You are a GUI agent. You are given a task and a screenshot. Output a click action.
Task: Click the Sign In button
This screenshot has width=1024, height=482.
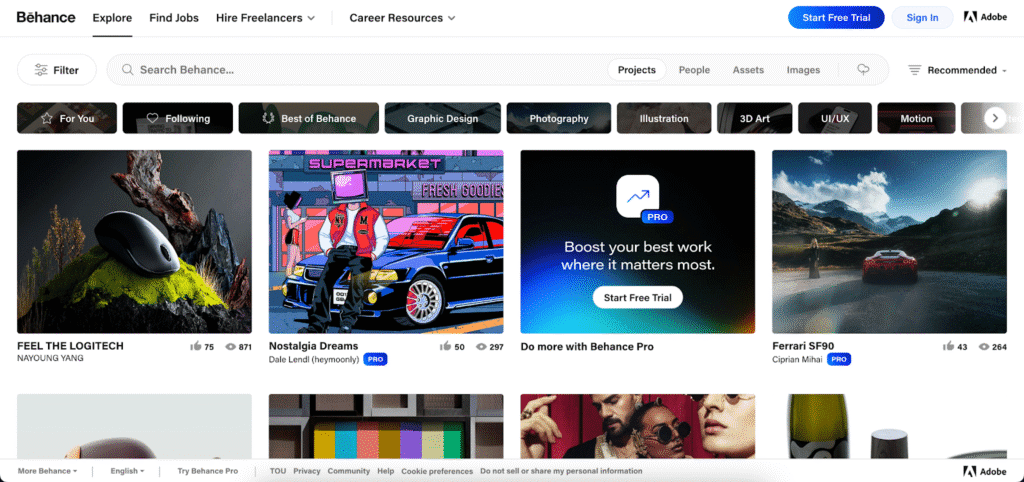click(922, 17)
